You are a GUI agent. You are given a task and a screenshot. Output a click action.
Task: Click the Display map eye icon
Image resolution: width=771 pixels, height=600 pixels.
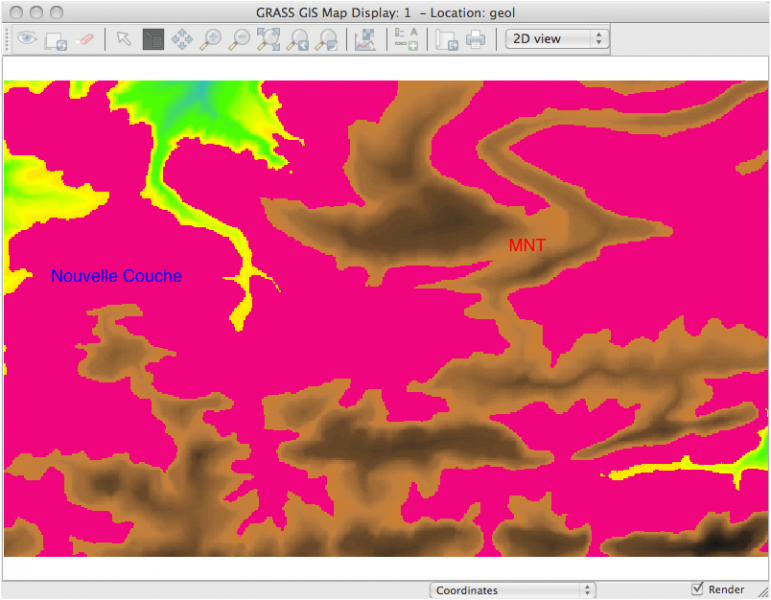(27, 39)
